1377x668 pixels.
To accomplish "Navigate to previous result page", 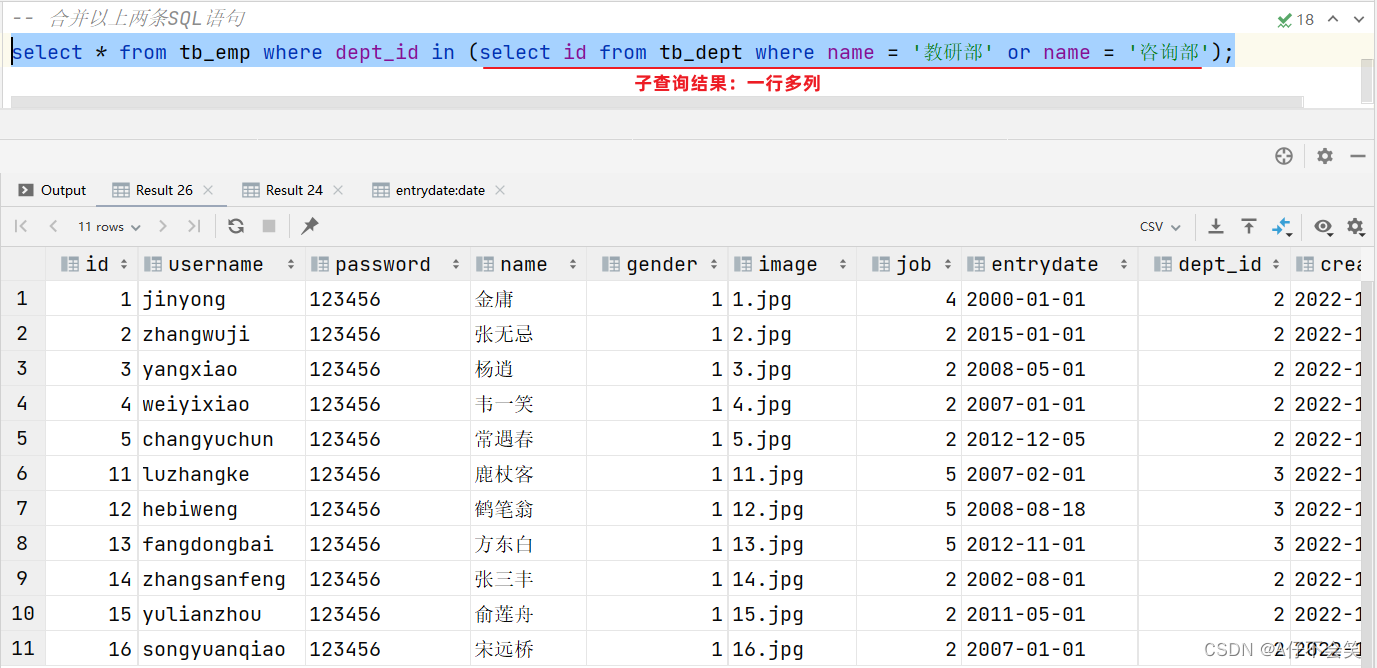I will (53, 226).
